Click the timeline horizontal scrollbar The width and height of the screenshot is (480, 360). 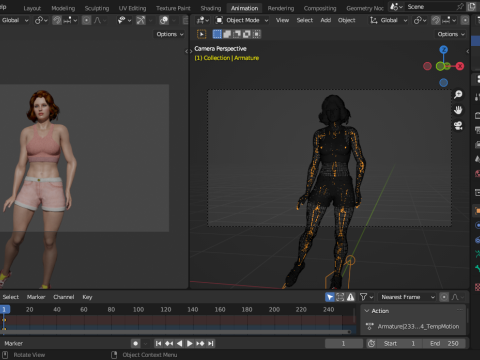176,332
